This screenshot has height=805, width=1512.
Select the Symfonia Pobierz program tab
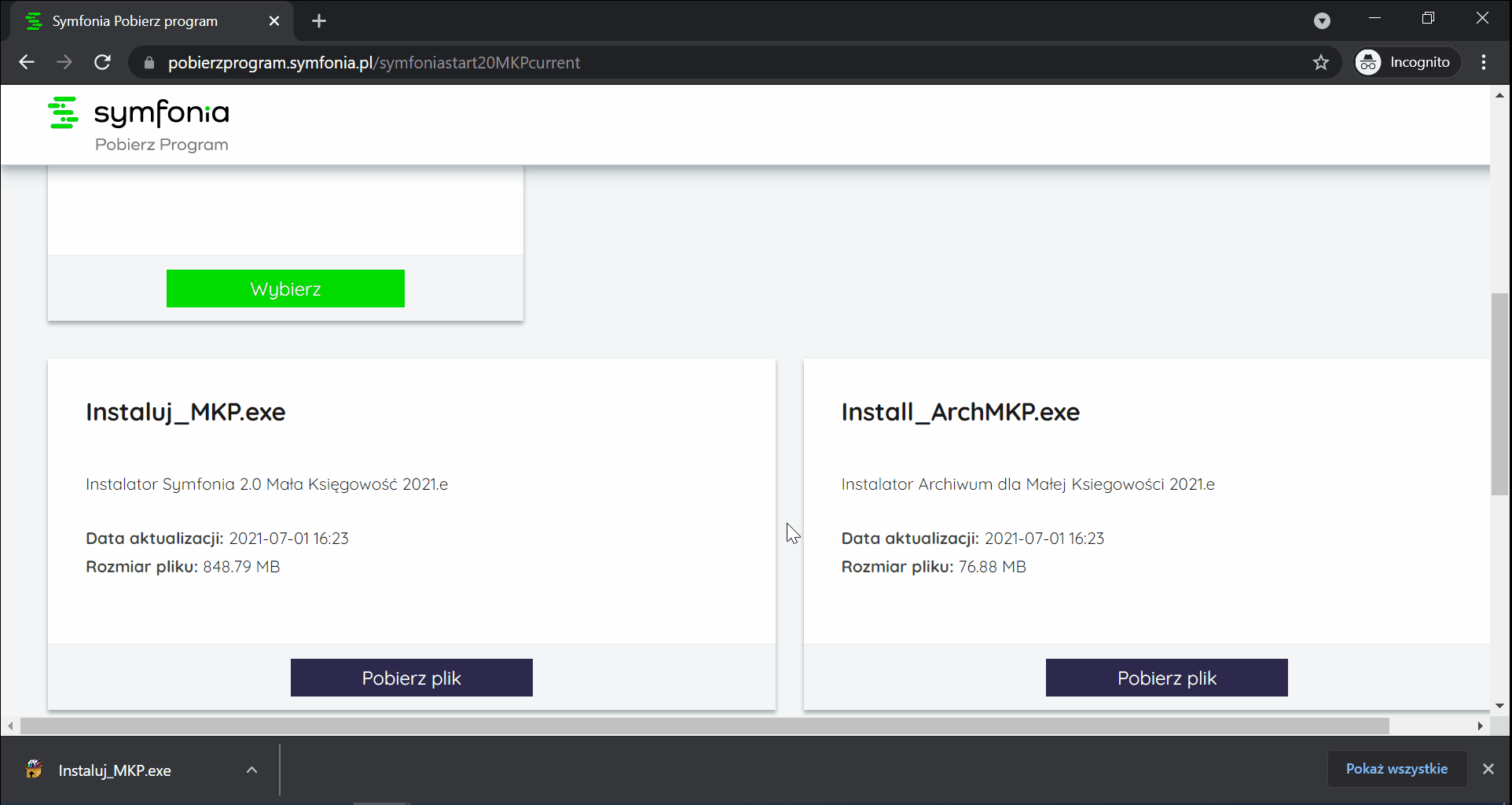pyautogui.click(x=152, y=21)
